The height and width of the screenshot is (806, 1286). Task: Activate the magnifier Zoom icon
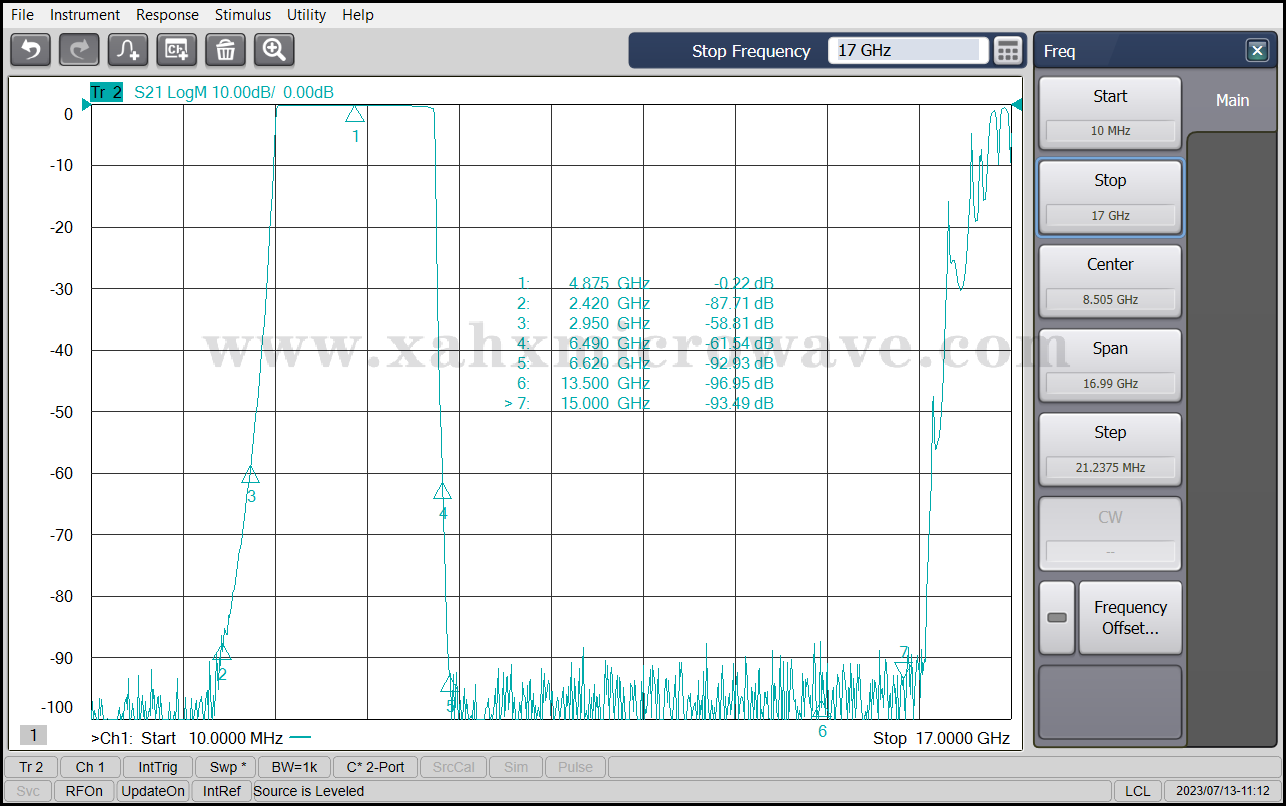pos(274,49)
